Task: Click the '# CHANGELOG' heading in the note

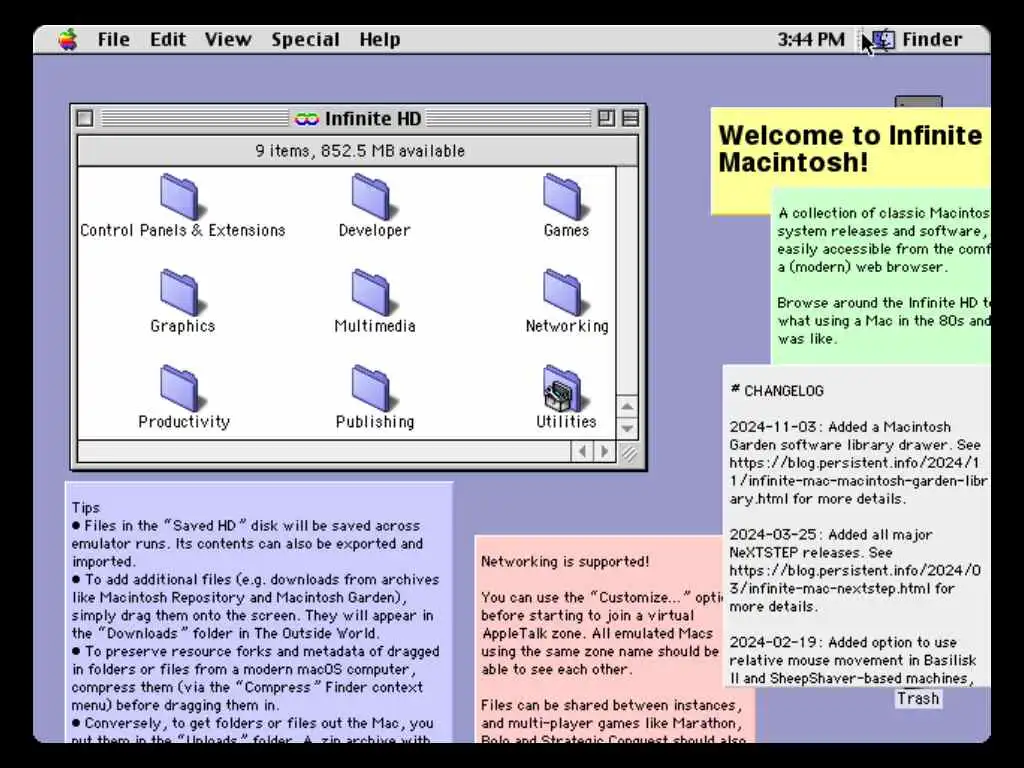Action: tap(776, 391)
